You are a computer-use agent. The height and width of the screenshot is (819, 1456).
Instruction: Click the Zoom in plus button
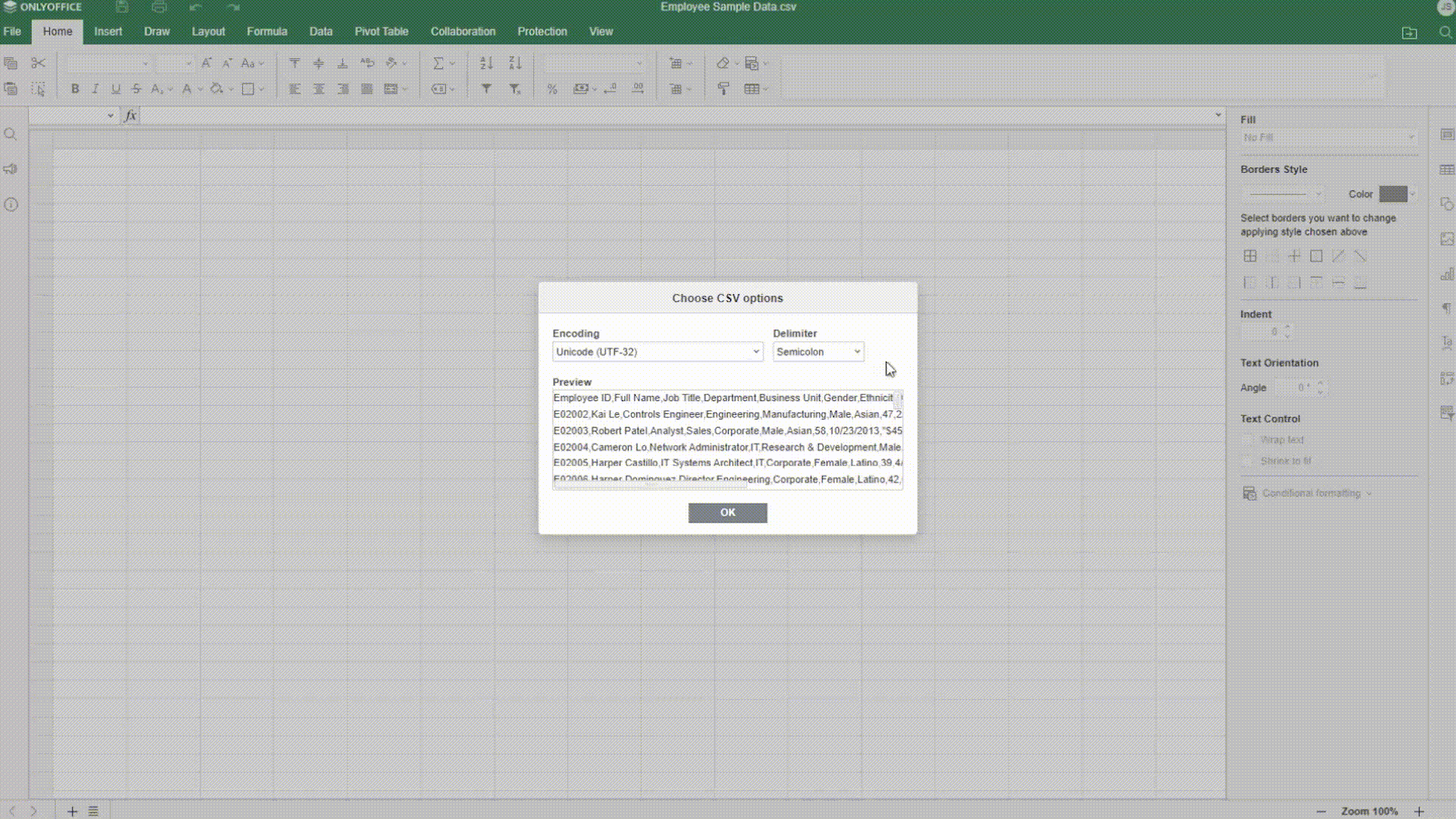[1419, 811]
